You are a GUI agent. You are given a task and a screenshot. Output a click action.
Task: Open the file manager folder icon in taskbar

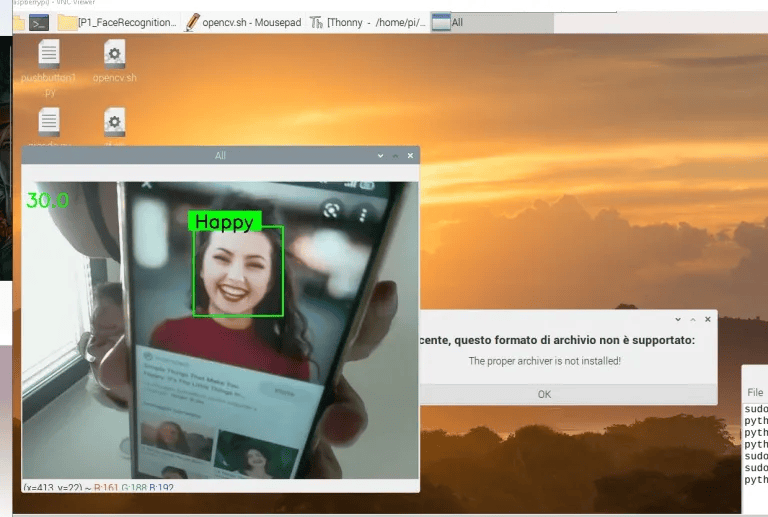19,23
